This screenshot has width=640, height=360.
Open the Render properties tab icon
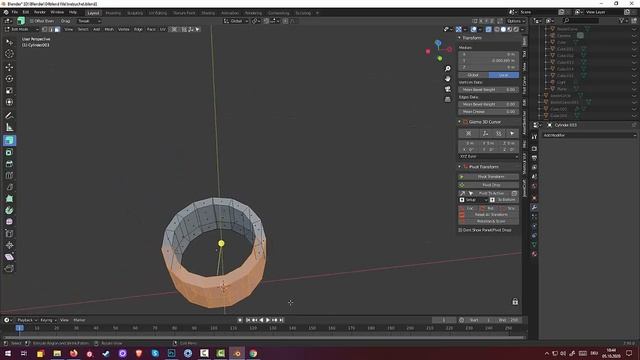(x=534, y=149)
